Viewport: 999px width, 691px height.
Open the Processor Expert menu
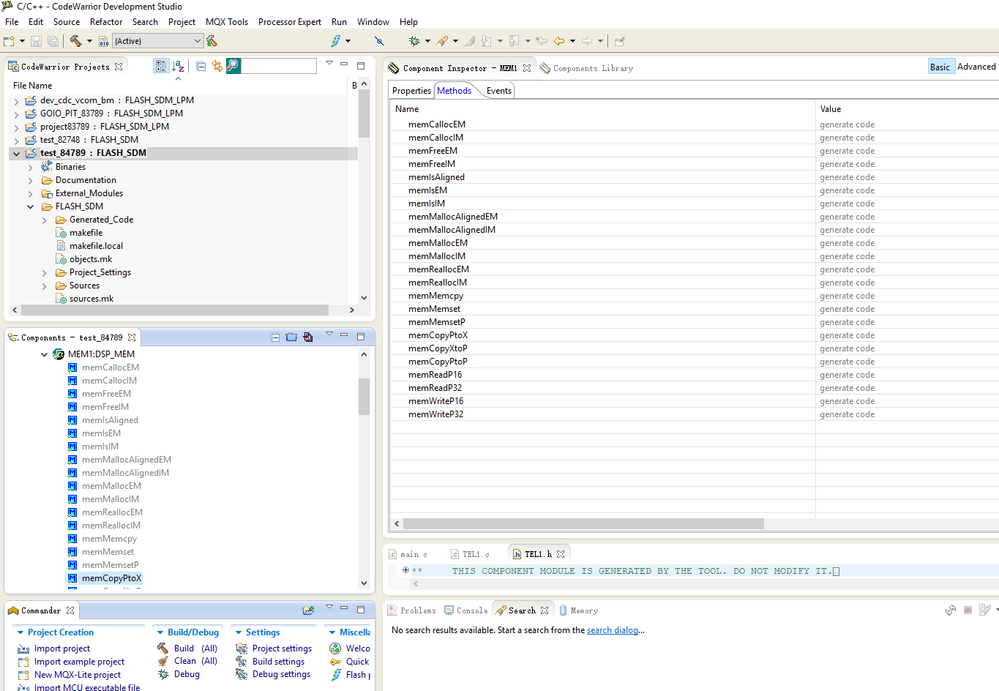click(289, 22)
